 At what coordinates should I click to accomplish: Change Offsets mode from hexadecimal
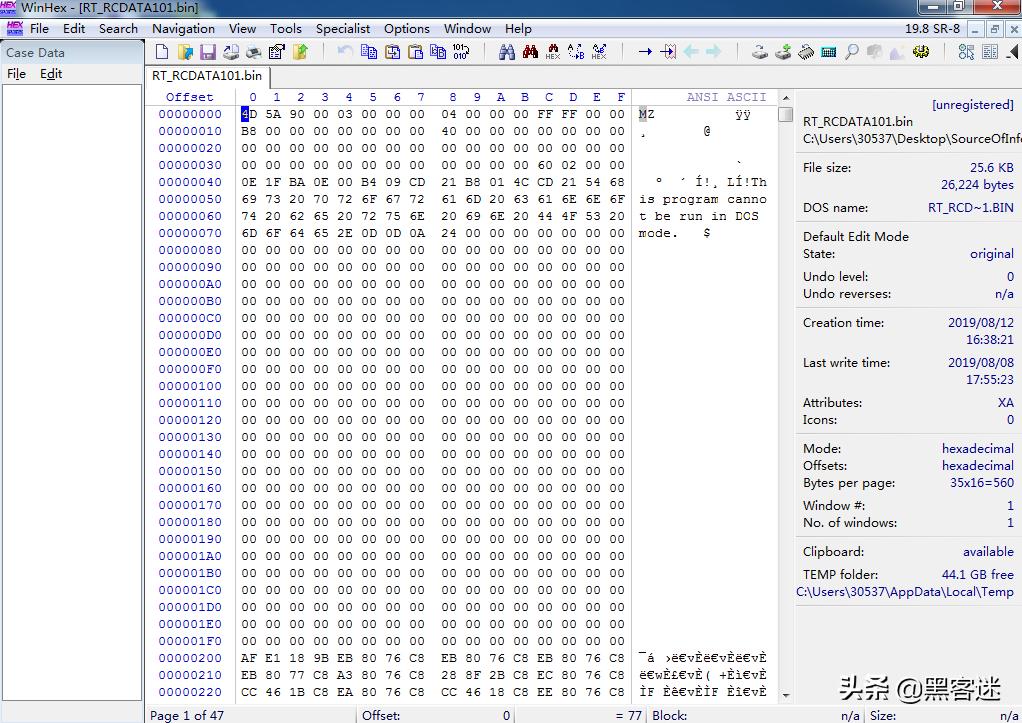point(978,464)
